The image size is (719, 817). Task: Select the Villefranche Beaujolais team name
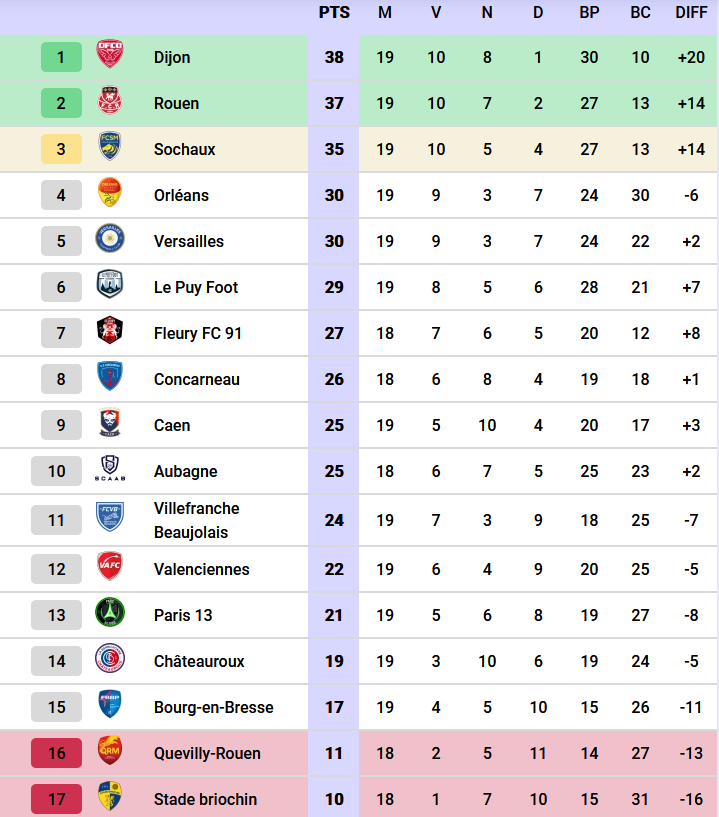tap(197, 520)
